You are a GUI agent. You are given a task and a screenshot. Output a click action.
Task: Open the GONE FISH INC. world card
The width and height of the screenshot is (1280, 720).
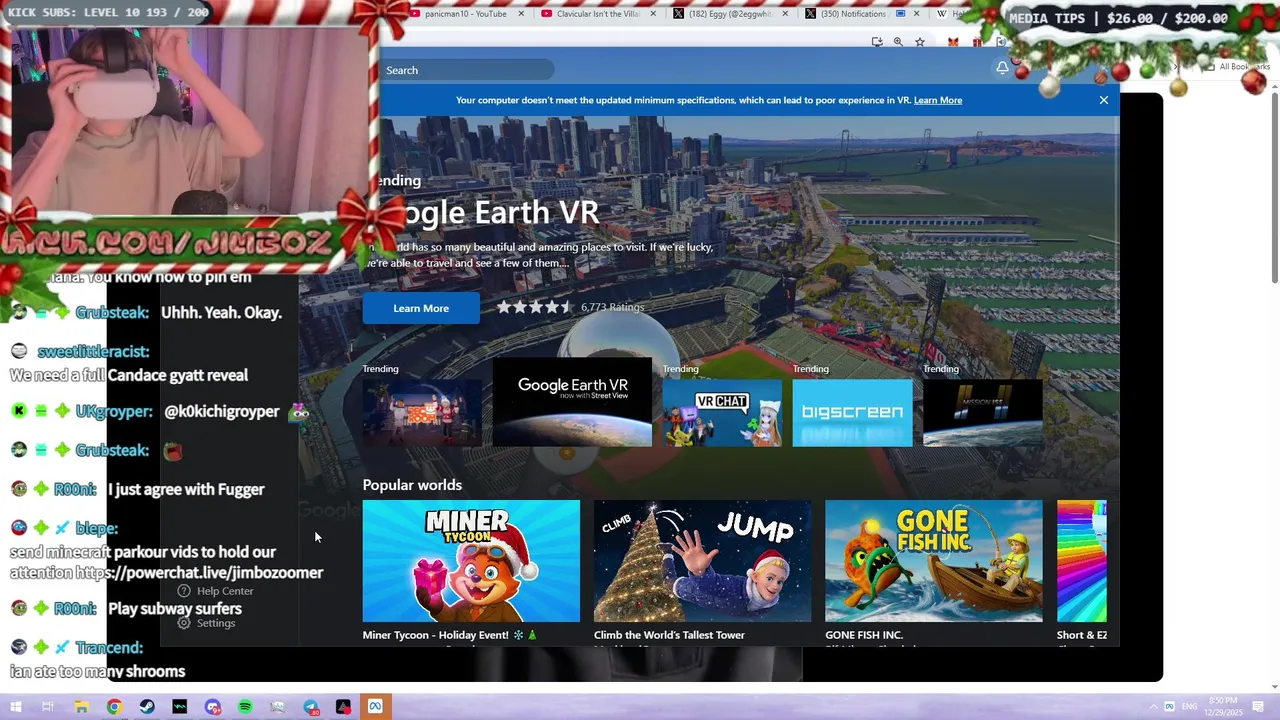pyautogui.click(x=933, y=561)
